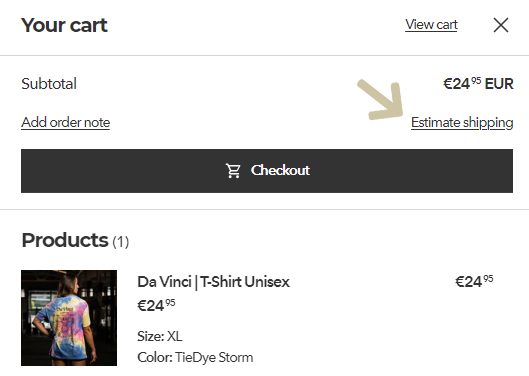Click the Products heading

(x=65, y=240)
